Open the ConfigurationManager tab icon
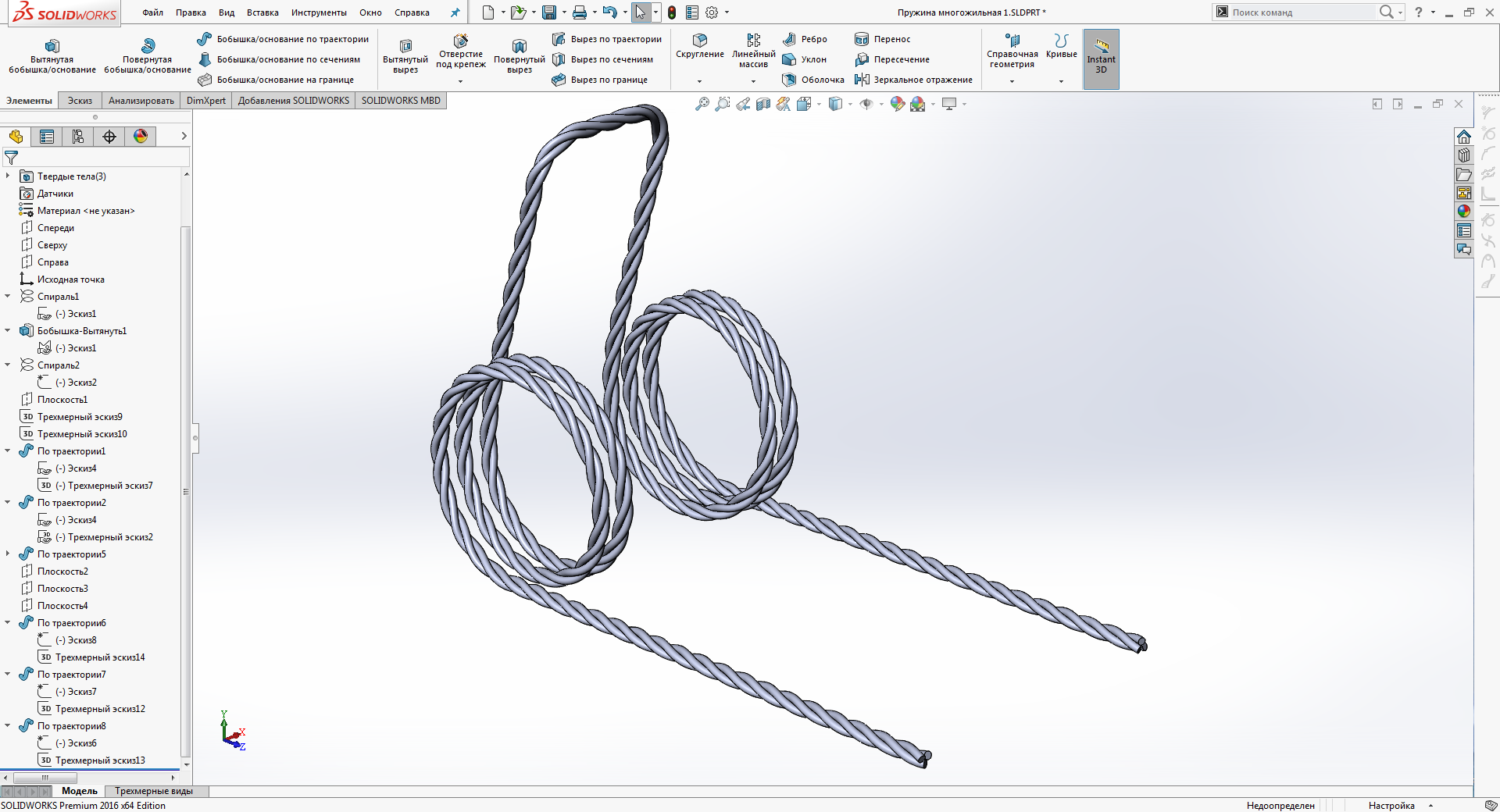1500x812 pixels. [78, 137]
